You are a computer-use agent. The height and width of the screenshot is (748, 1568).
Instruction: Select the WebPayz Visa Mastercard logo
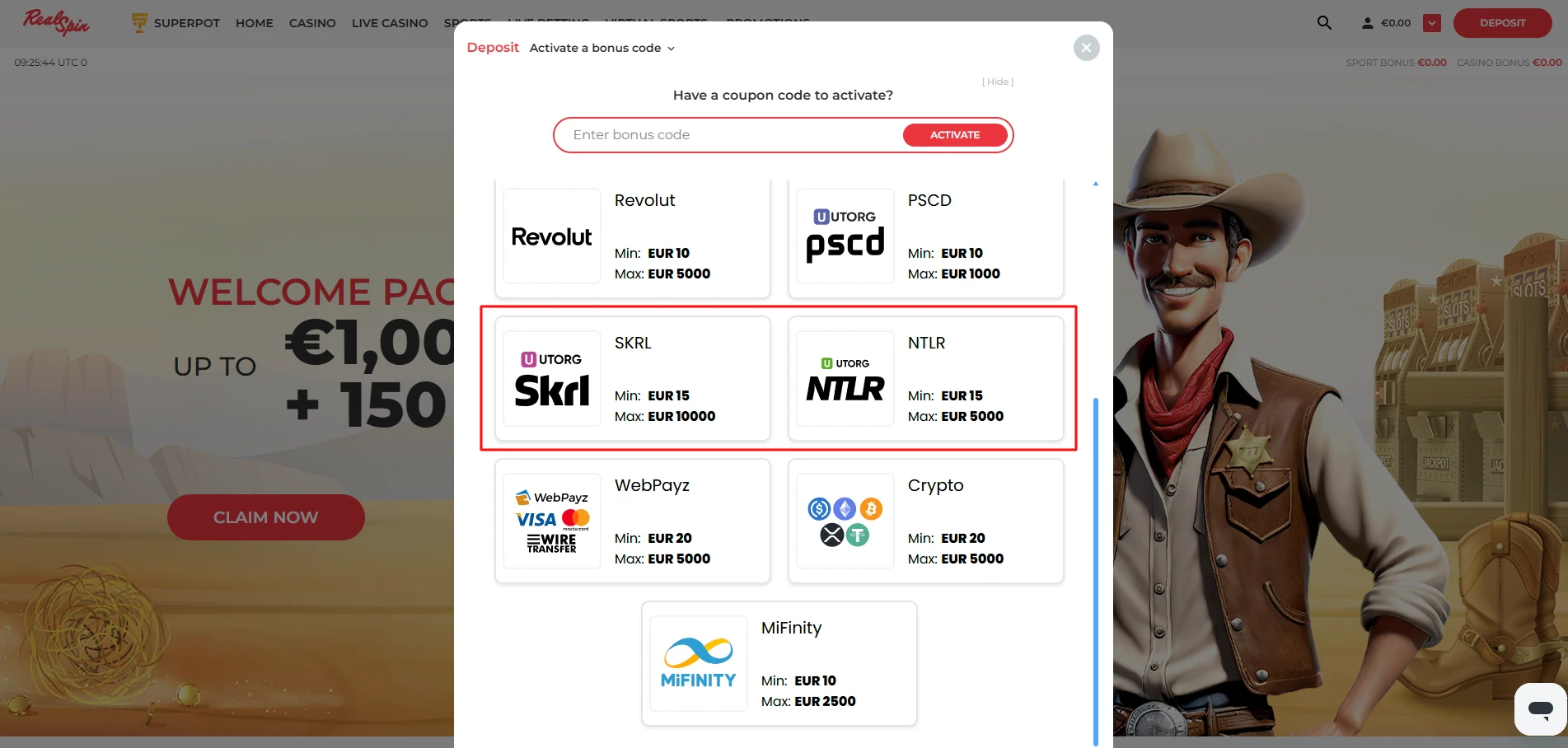pos(551,521)
